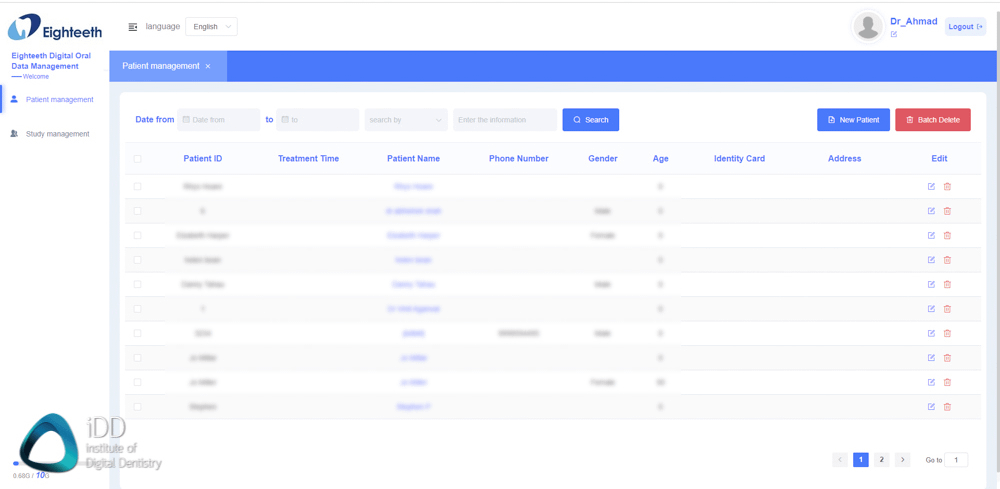
Task: Click the edit profile icon under Dr_Ahmad
Action: 894,35
